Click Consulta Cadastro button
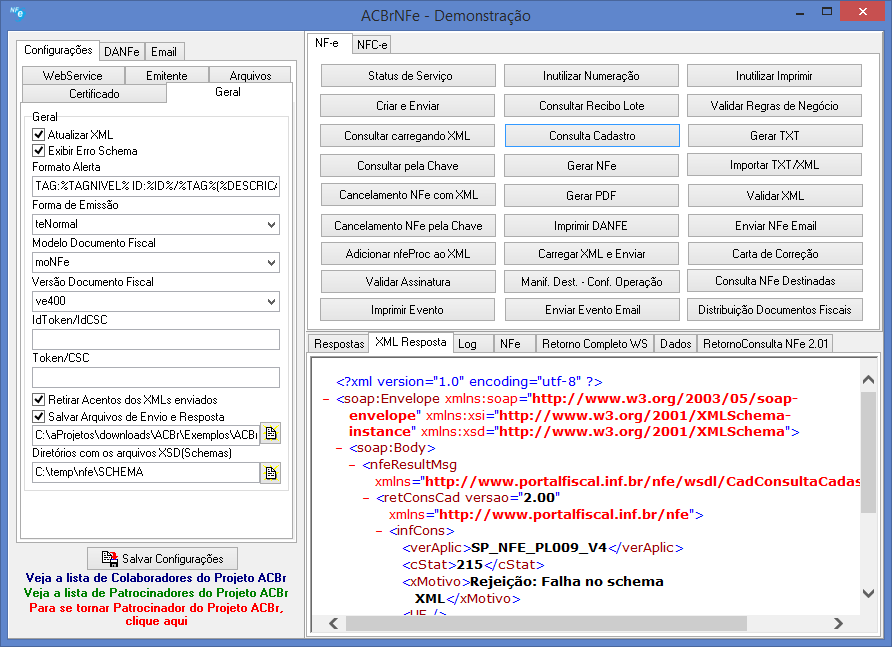892x647 pixels. click(x=592, y=136)
